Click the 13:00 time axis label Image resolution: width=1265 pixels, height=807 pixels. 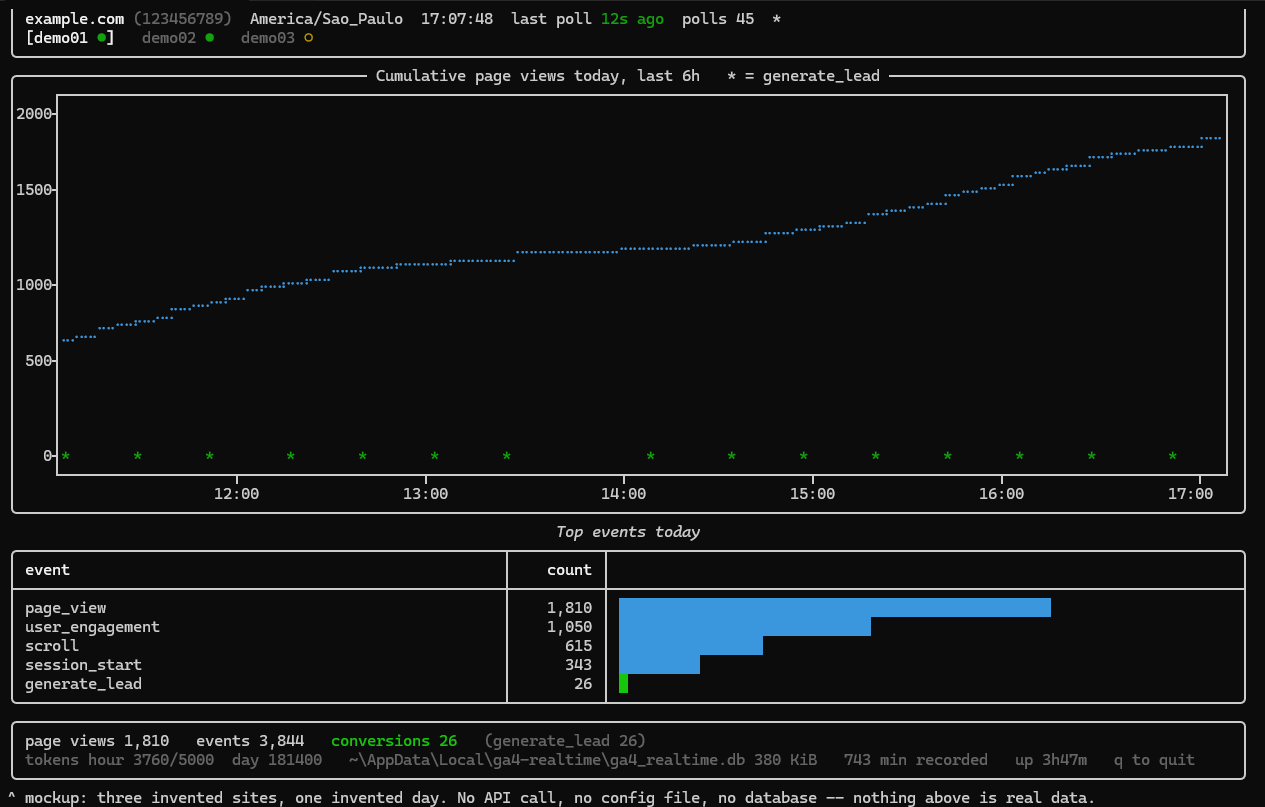(x=425, y=494)
